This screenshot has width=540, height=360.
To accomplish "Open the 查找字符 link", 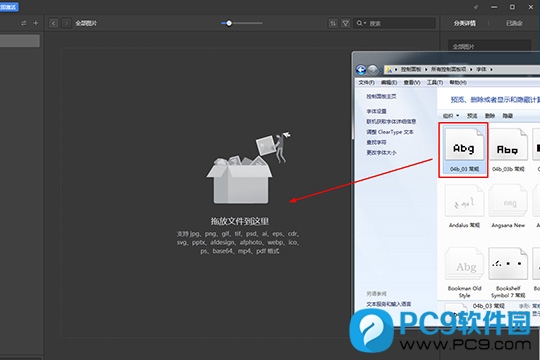I will coord(376,142).
